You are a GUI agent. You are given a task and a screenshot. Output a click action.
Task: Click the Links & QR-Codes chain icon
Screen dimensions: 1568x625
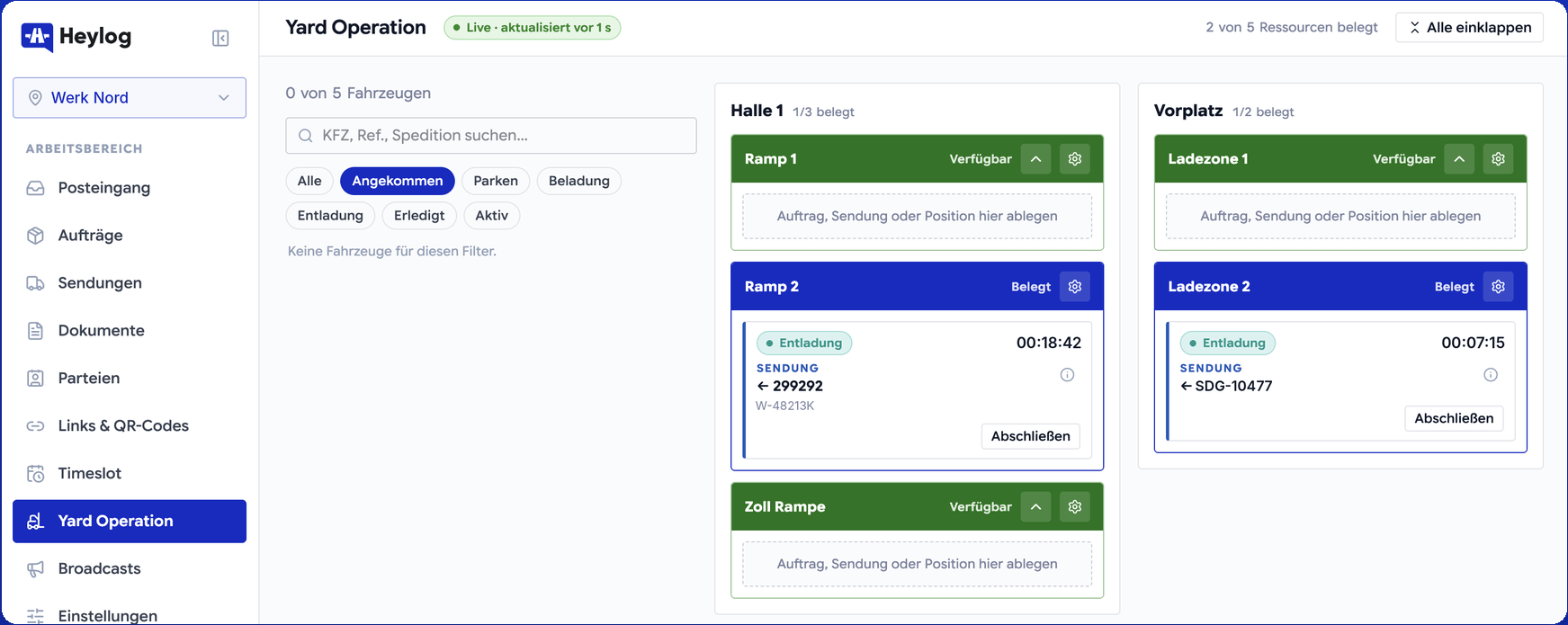click(x=35, y=426)
